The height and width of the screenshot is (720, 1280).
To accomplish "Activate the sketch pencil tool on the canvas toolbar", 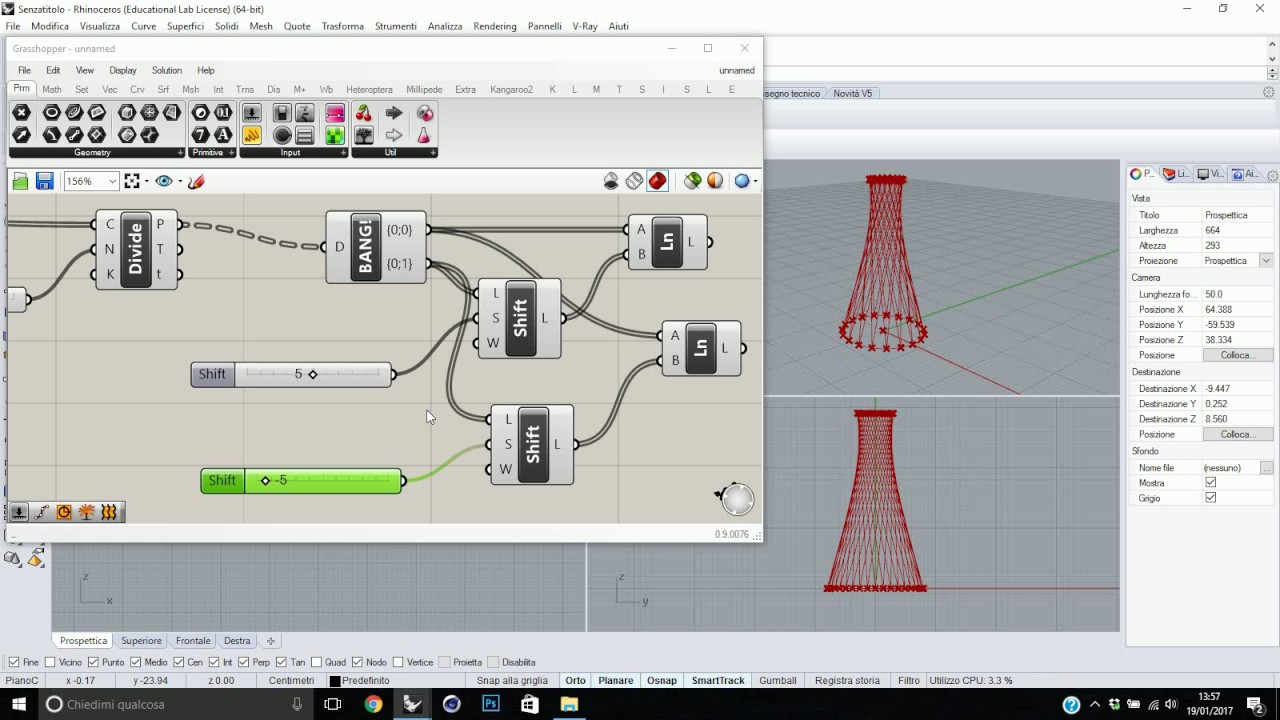I will tap(196, 181).
